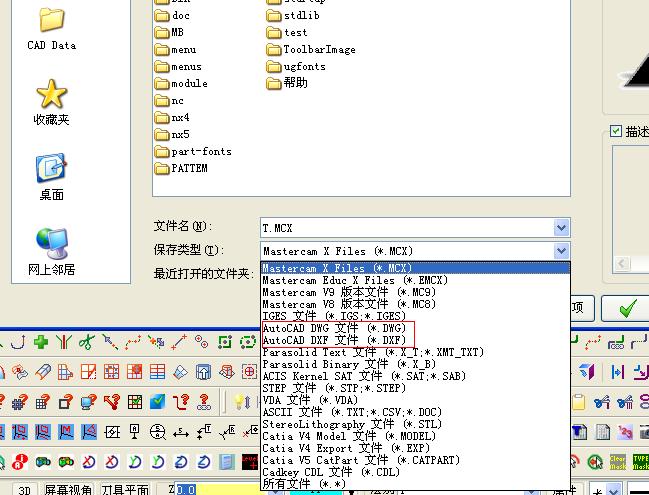The image size is (649, 495).
Task: Select Catia V5 CatPart 文件 option
Action: tap(415, 460)
